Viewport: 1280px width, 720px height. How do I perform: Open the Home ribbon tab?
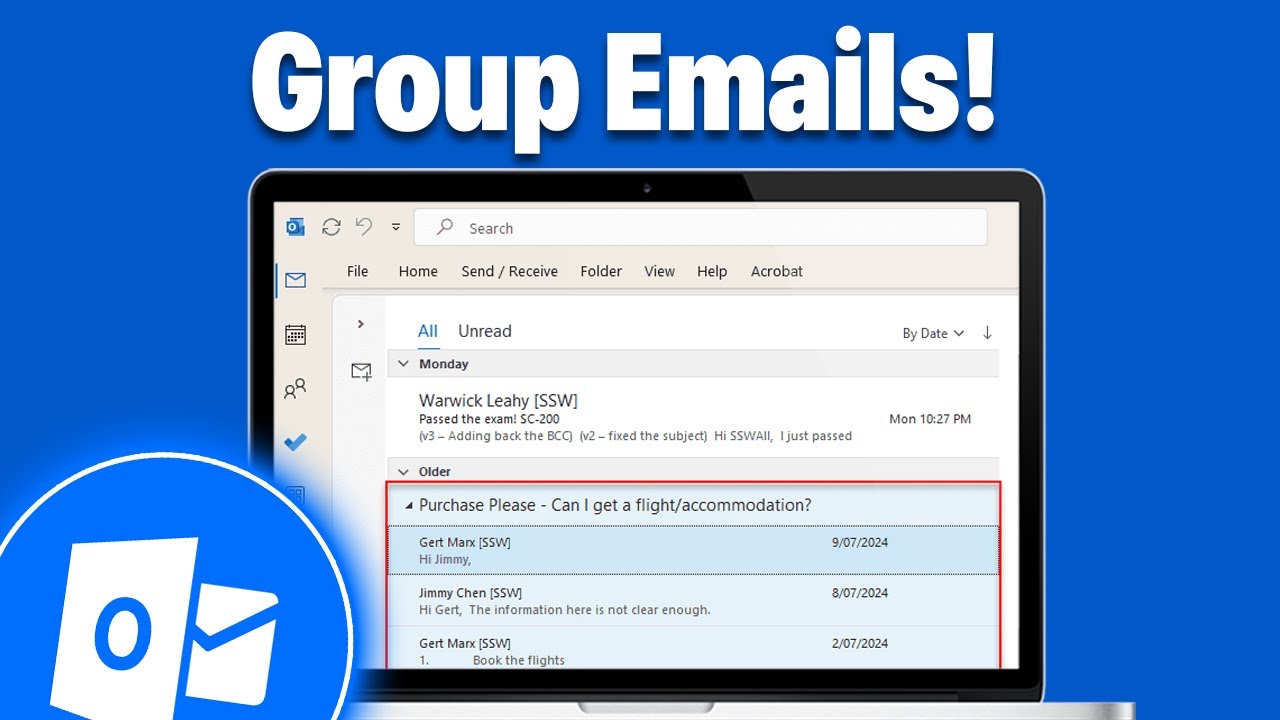418,271
